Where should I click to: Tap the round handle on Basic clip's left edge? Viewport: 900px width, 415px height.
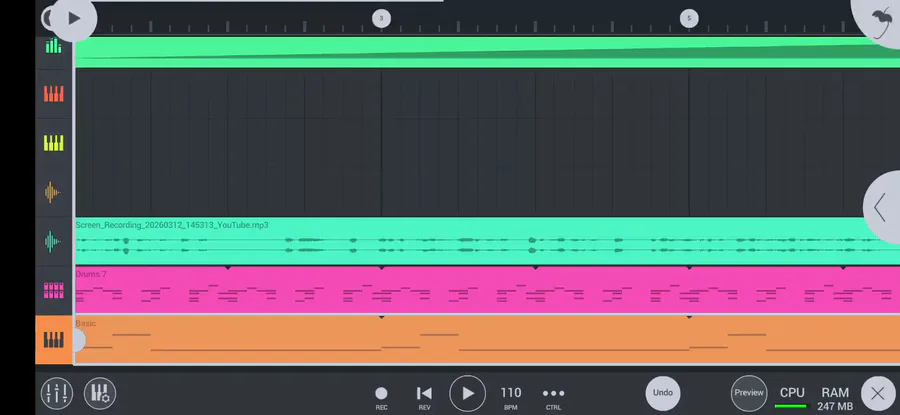pos(78,340)
